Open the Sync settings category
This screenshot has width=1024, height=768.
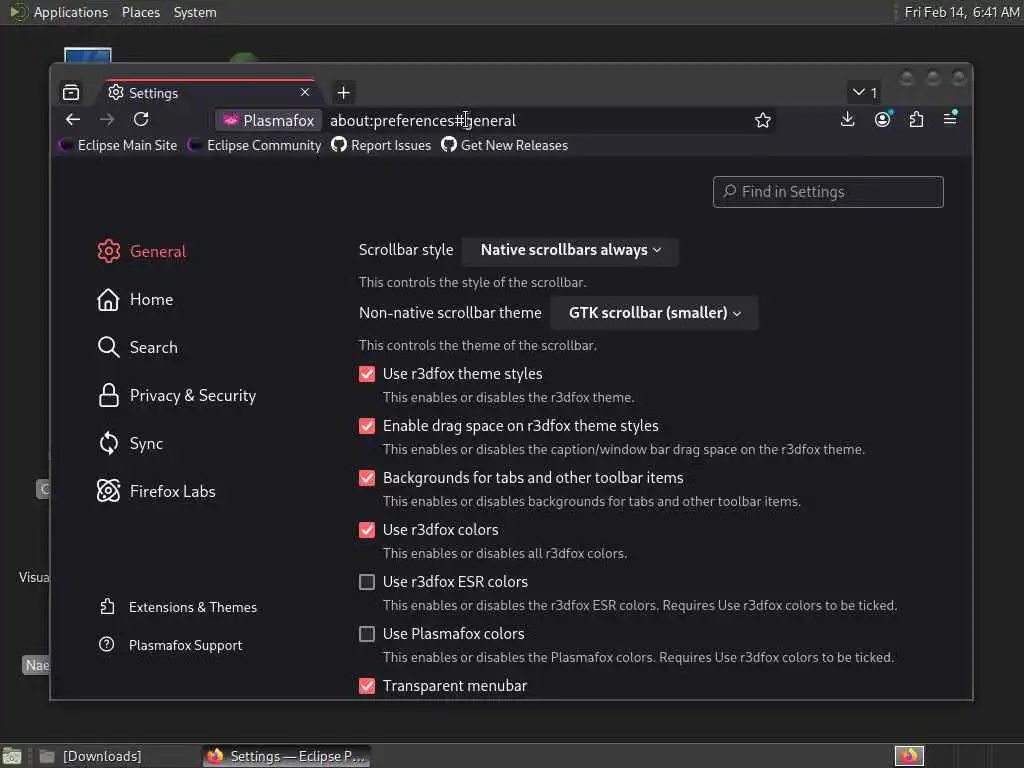pos(146,443)
